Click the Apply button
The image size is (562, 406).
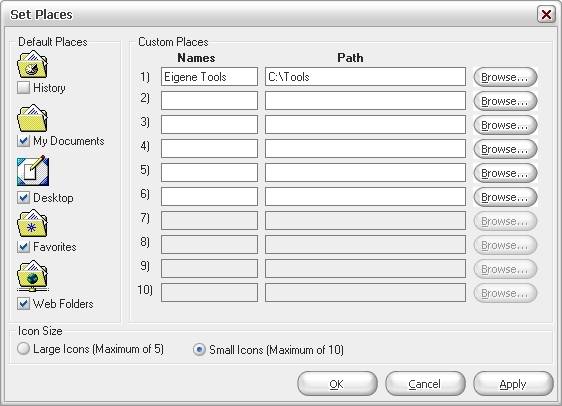tap(513, 384)
